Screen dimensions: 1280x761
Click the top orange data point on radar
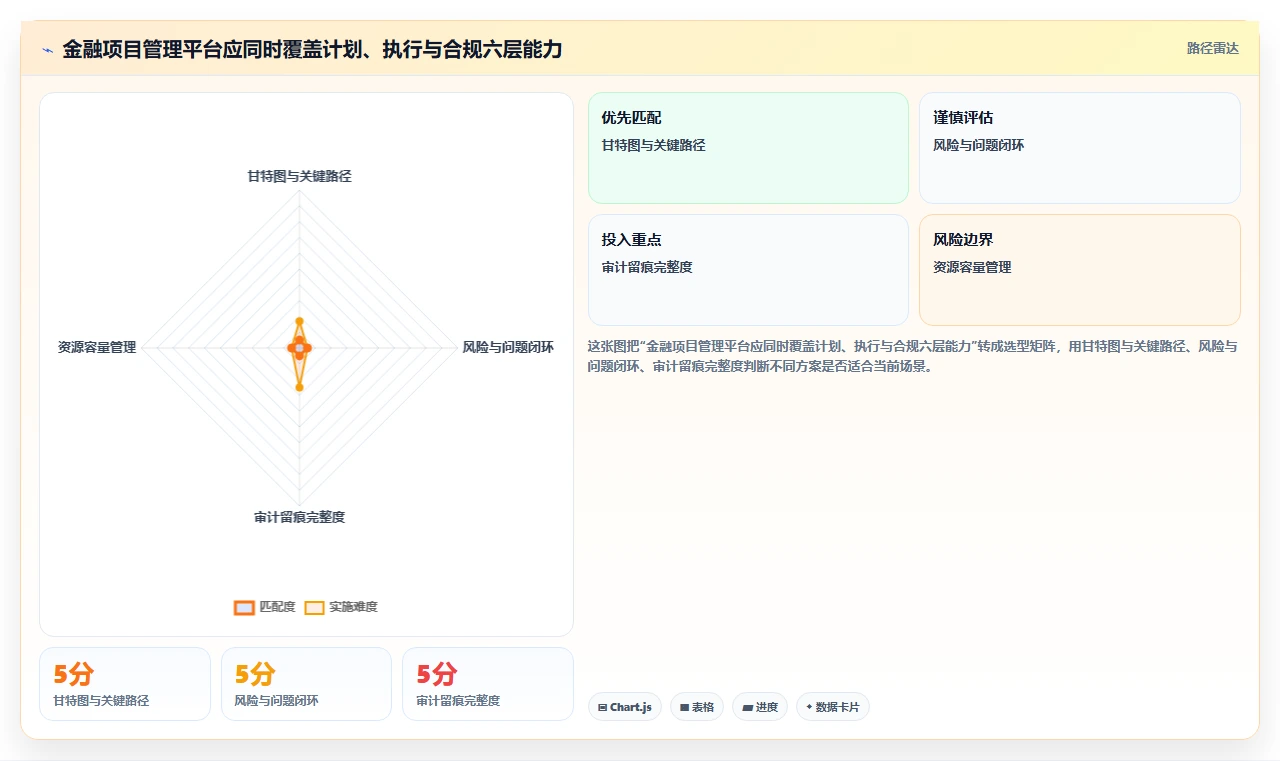(x=299, y=321)
